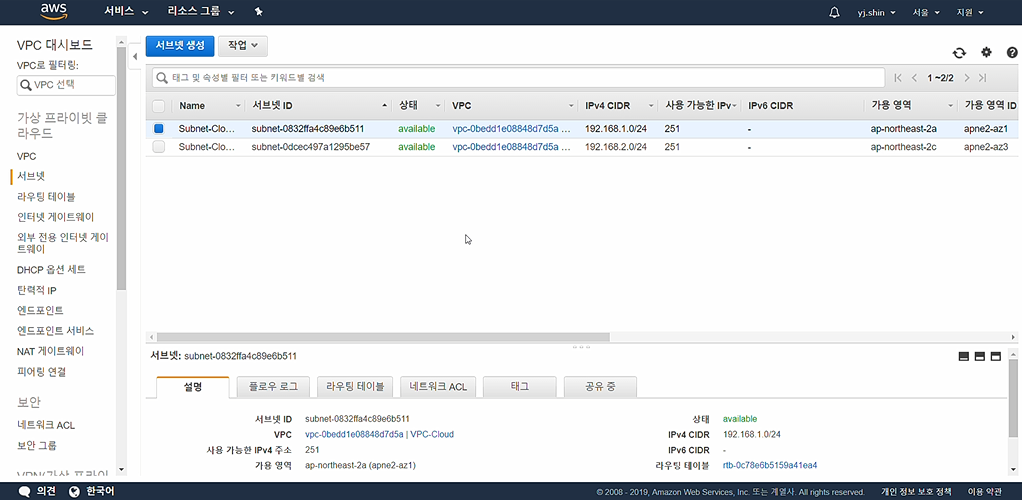Switch to the 라우팅 테이블 tab
The image size is (1022, 501).
click(355, 386)
